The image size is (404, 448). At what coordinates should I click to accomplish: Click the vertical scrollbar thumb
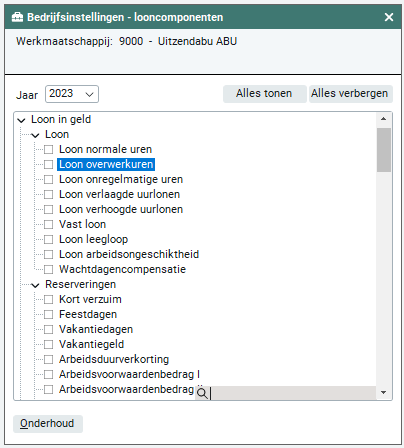tap(384, 150)
